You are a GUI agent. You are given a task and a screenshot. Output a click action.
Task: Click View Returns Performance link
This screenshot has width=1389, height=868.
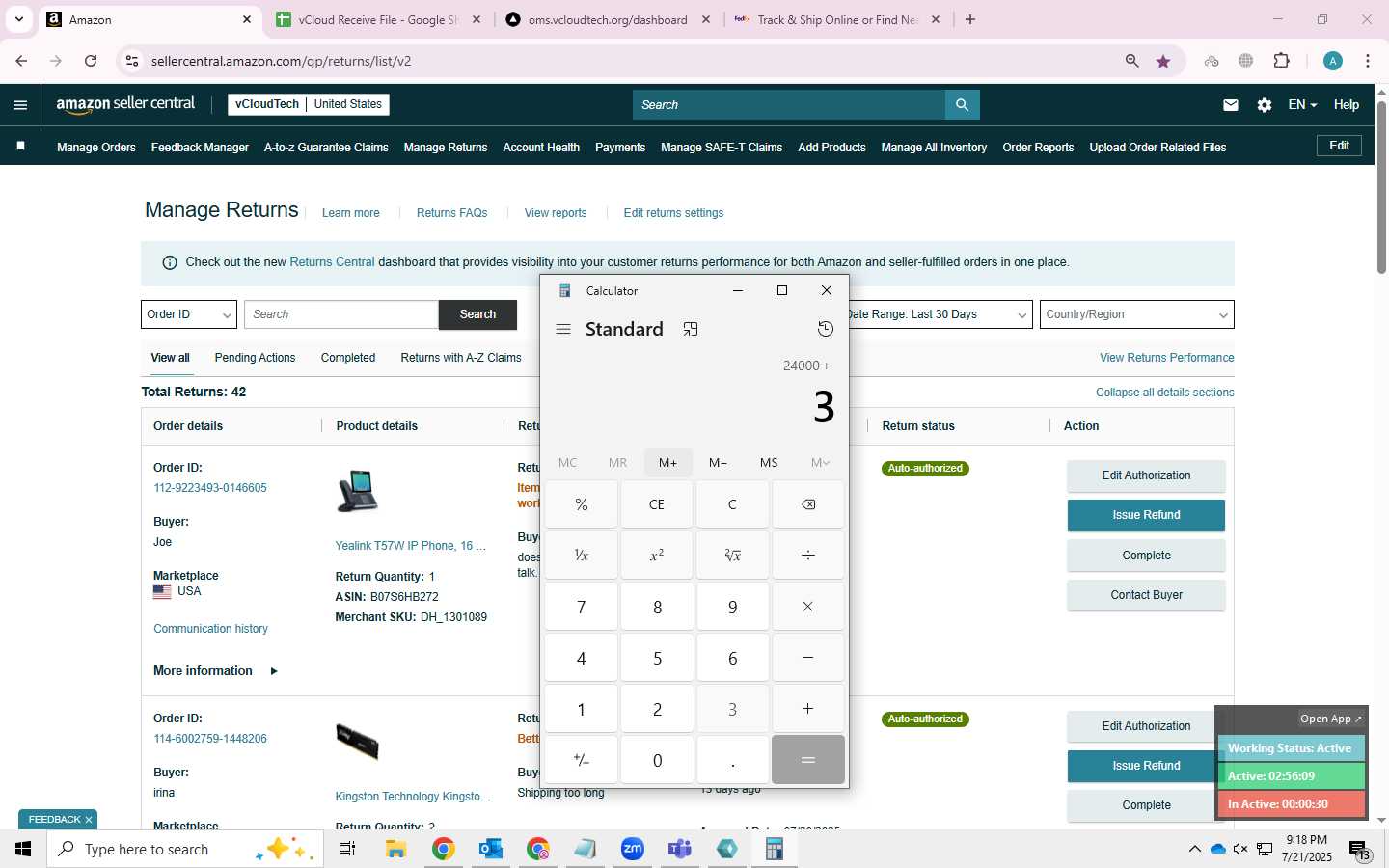pyautogui.click(x=1166, y=358)
